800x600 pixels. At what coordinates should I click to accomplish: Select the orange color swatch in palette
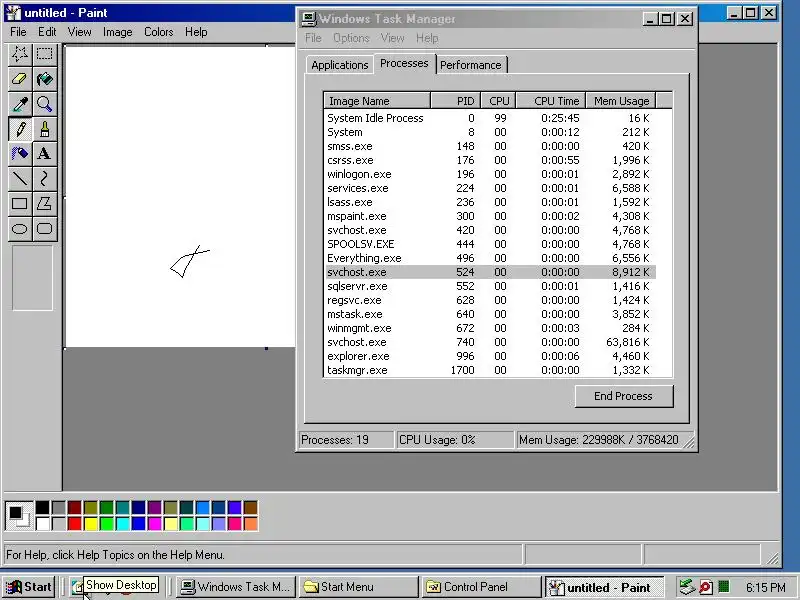coord(251,523)
